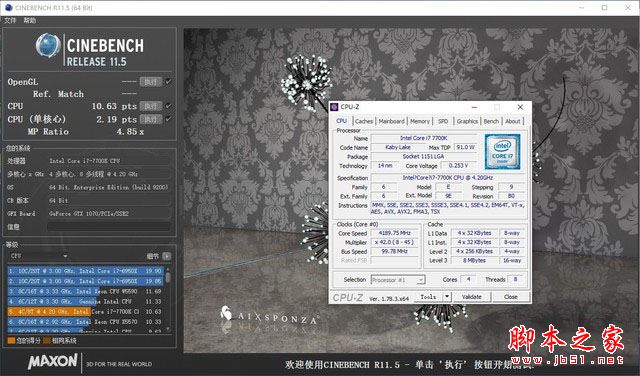The height and width of the screenshot is (376, 640).
Task: Click the '2.19 pts' single-core score
Action: pyautogui.click(x=116, y=119)
